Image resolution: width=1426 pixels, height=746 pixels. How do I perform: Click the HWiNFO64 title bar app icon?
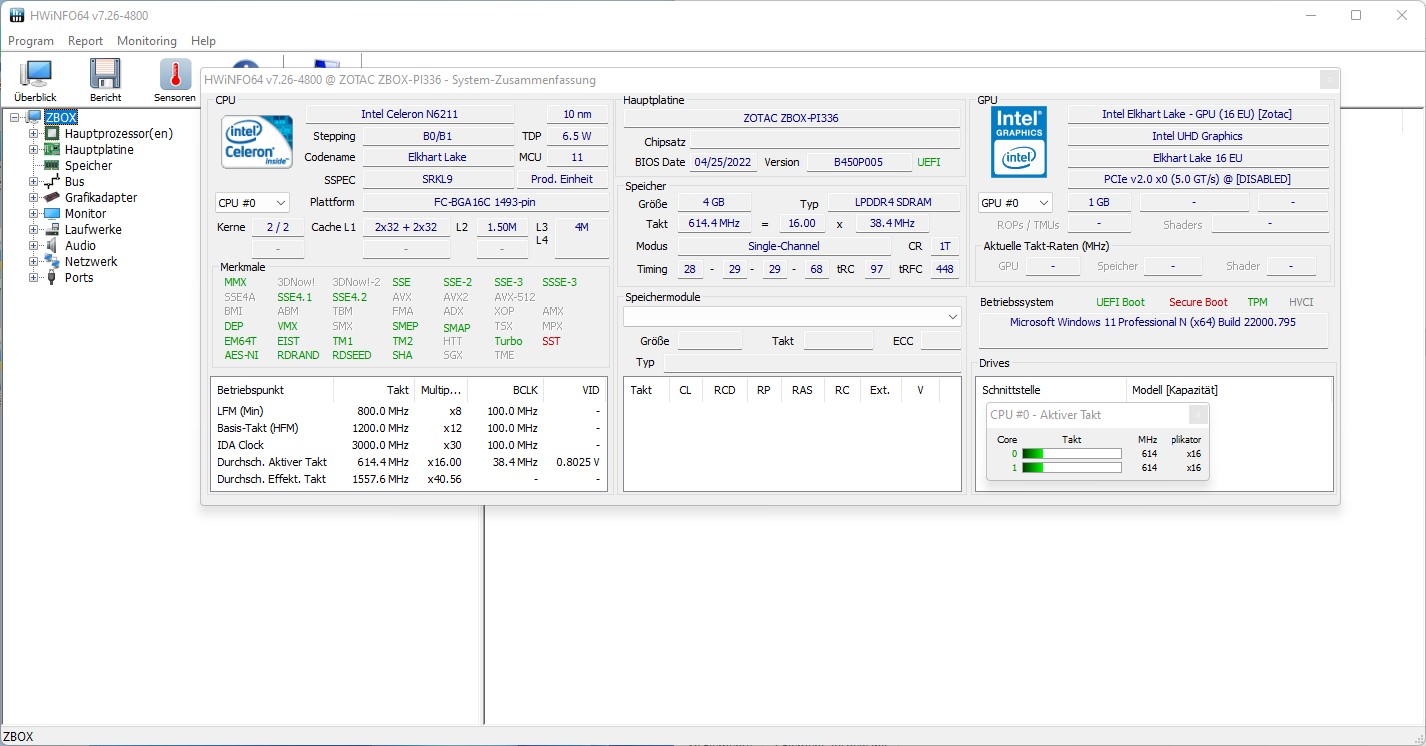17,16
